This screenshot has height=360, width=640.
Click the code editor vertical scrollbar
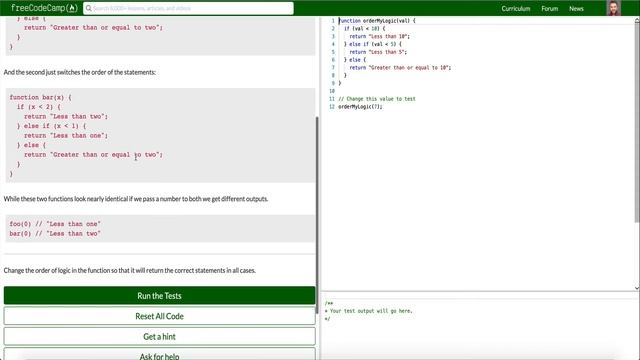[x=637, y=122]
